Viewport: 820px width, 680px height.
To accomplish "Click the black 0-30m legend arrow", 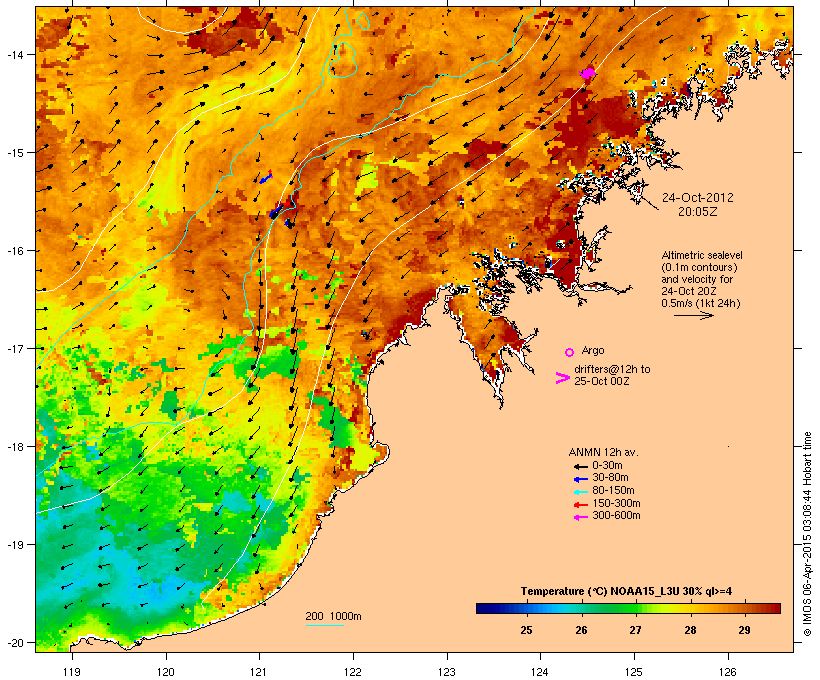I will pos(580,467).
